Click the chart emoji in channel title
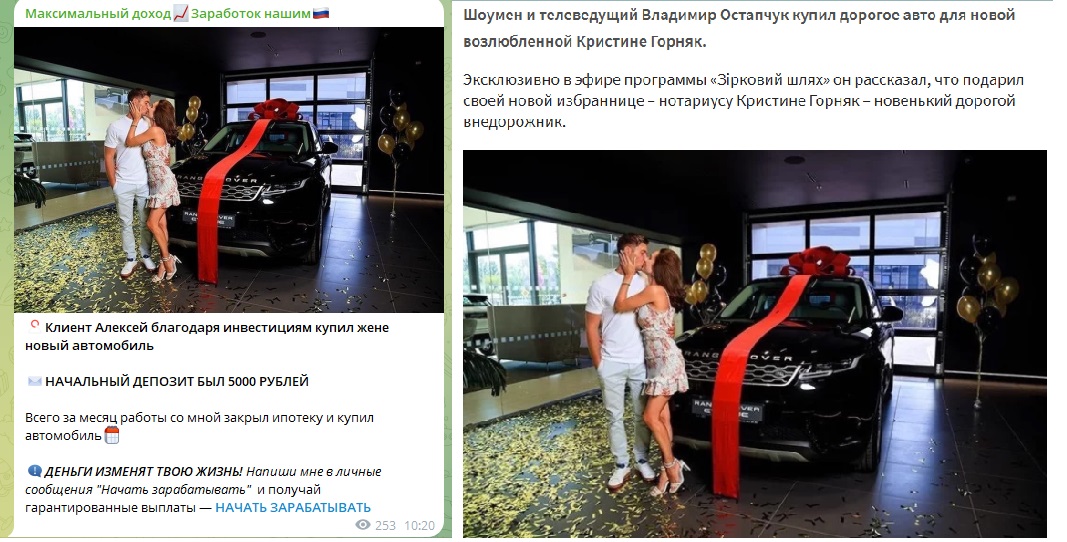This screenshot has height=542, width=1067. 181,14
